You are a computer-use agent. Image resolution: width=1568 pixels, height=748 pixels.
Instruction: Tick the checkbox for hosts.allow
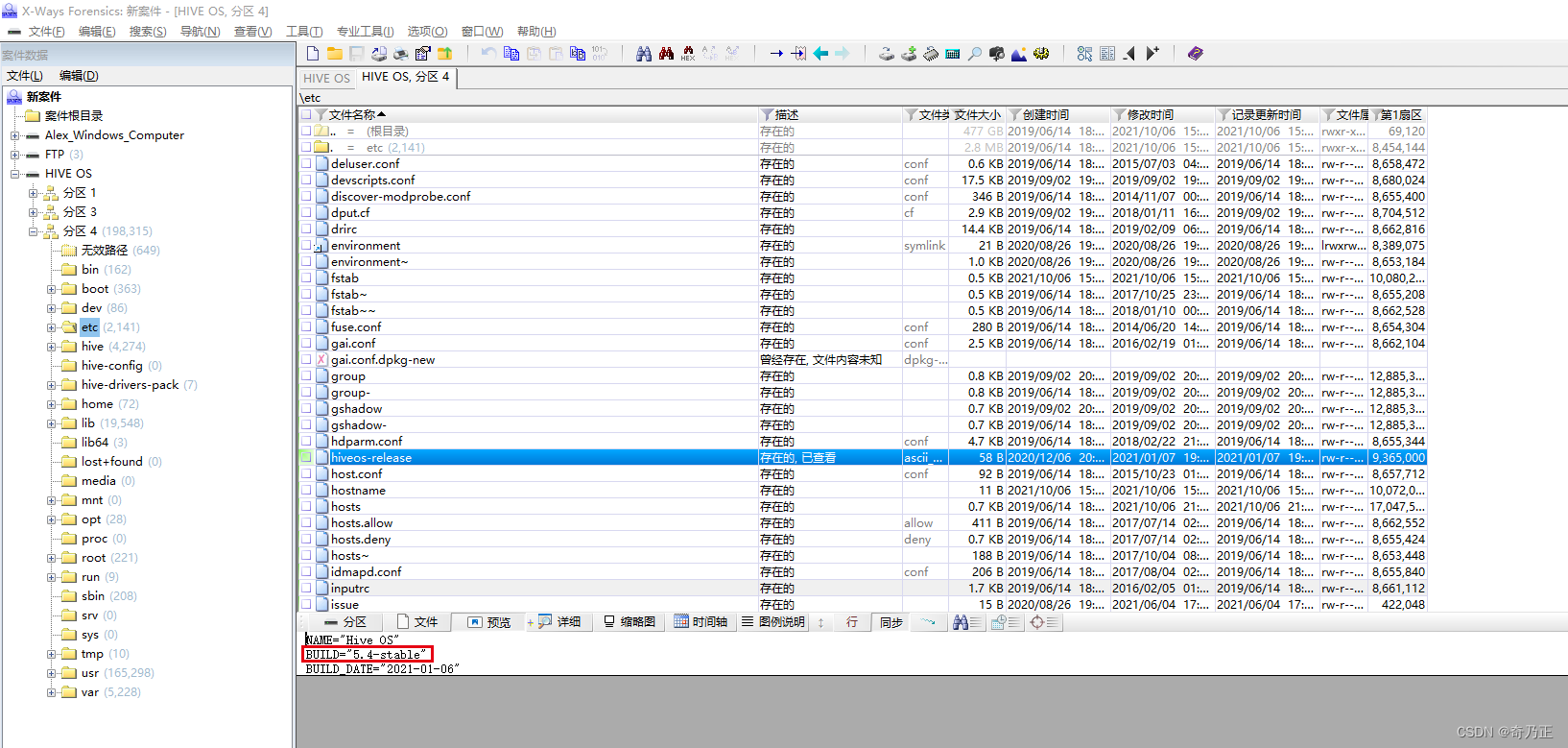pyautogui.click(x=306, y=523)
